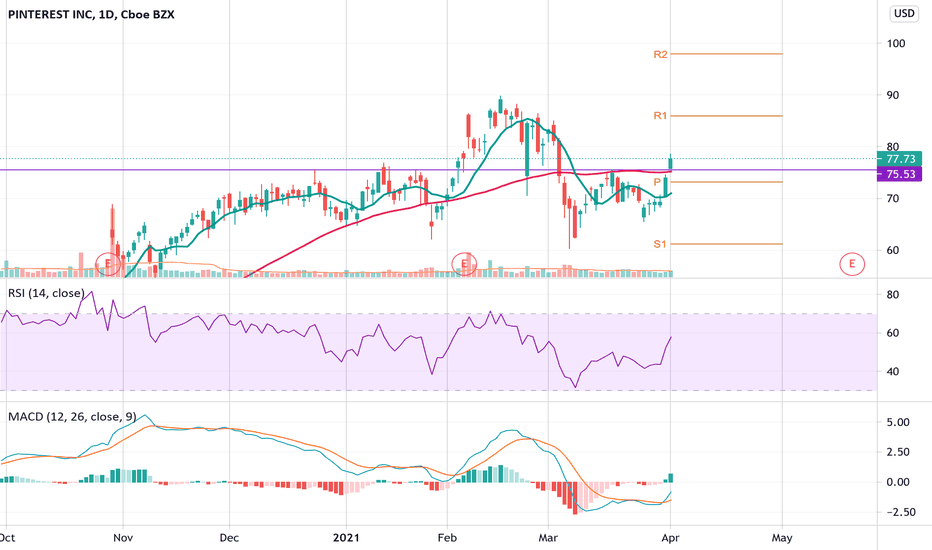This screenshot has height=550, width=932.
Task: Click the earnings E marker near February
Action: 464,263
